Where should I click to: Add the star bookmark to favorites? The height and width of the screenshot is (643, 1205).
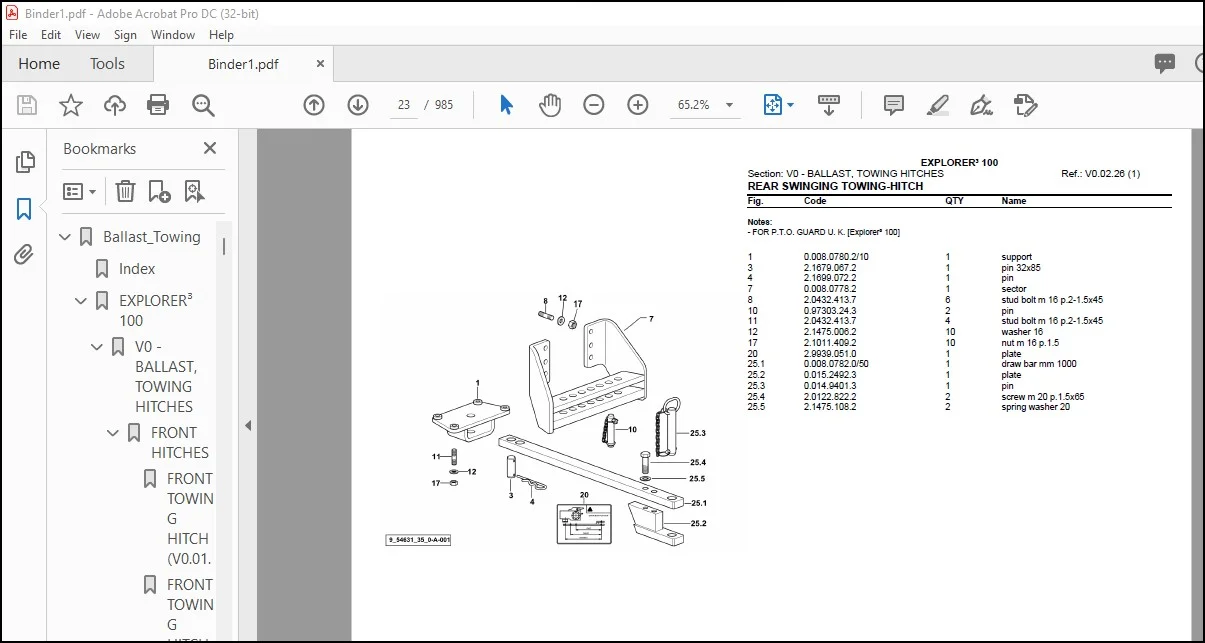(x=71, y=105)
